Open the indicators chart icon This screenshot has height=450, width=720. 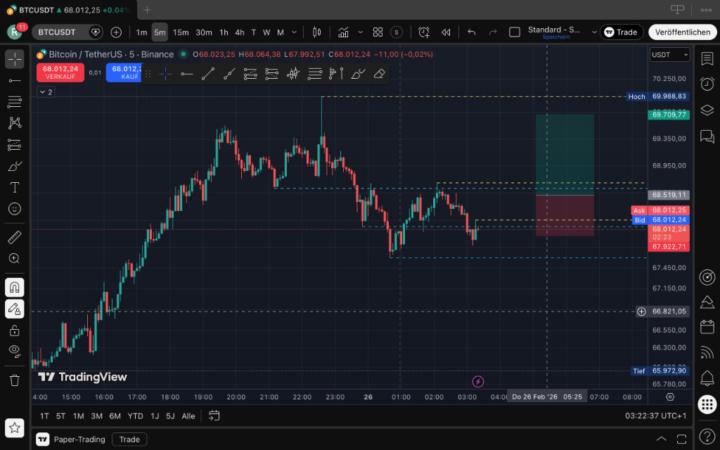(343, 32)
